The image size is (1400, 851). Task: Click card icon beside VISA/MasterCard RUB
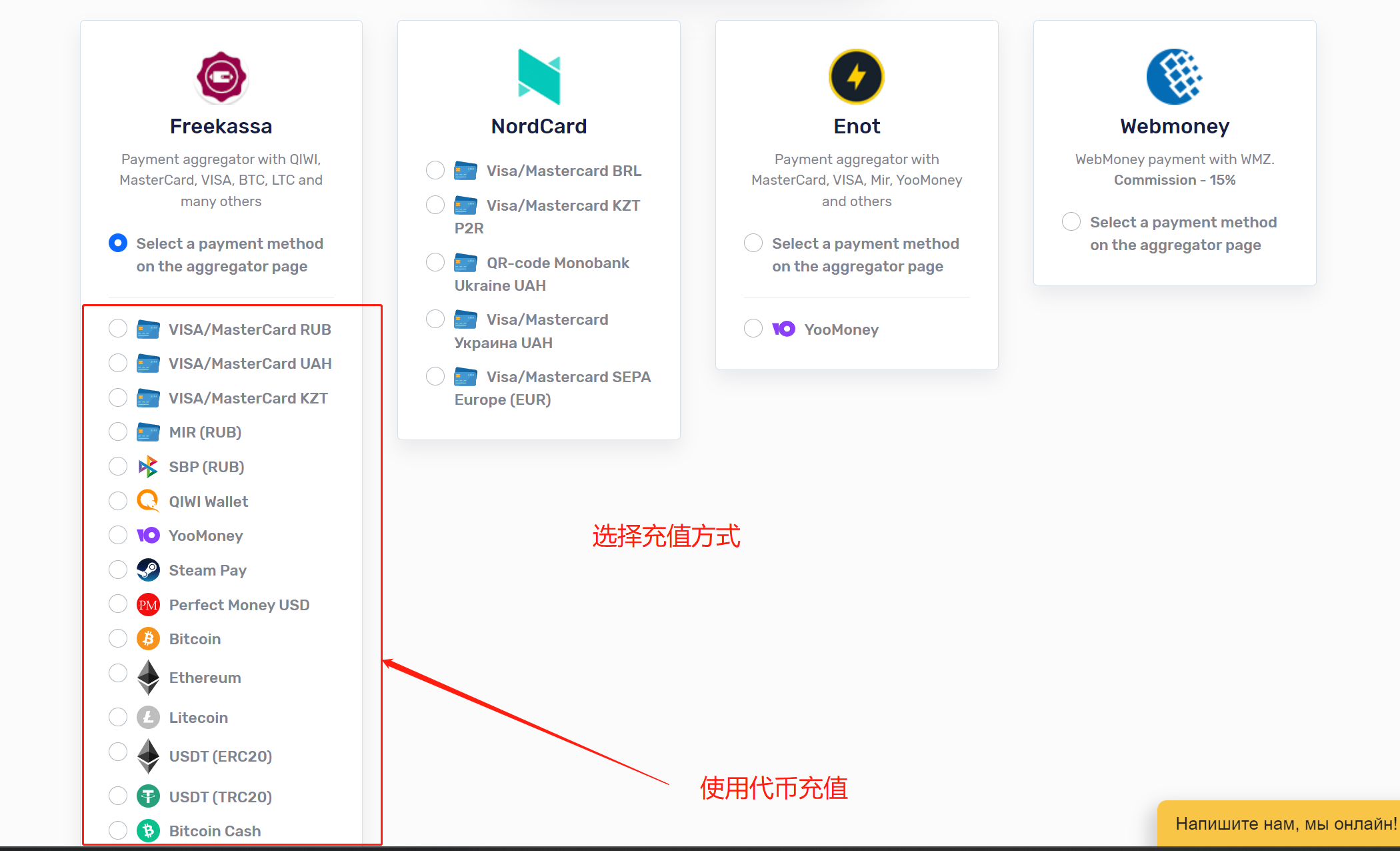point(148,329)
